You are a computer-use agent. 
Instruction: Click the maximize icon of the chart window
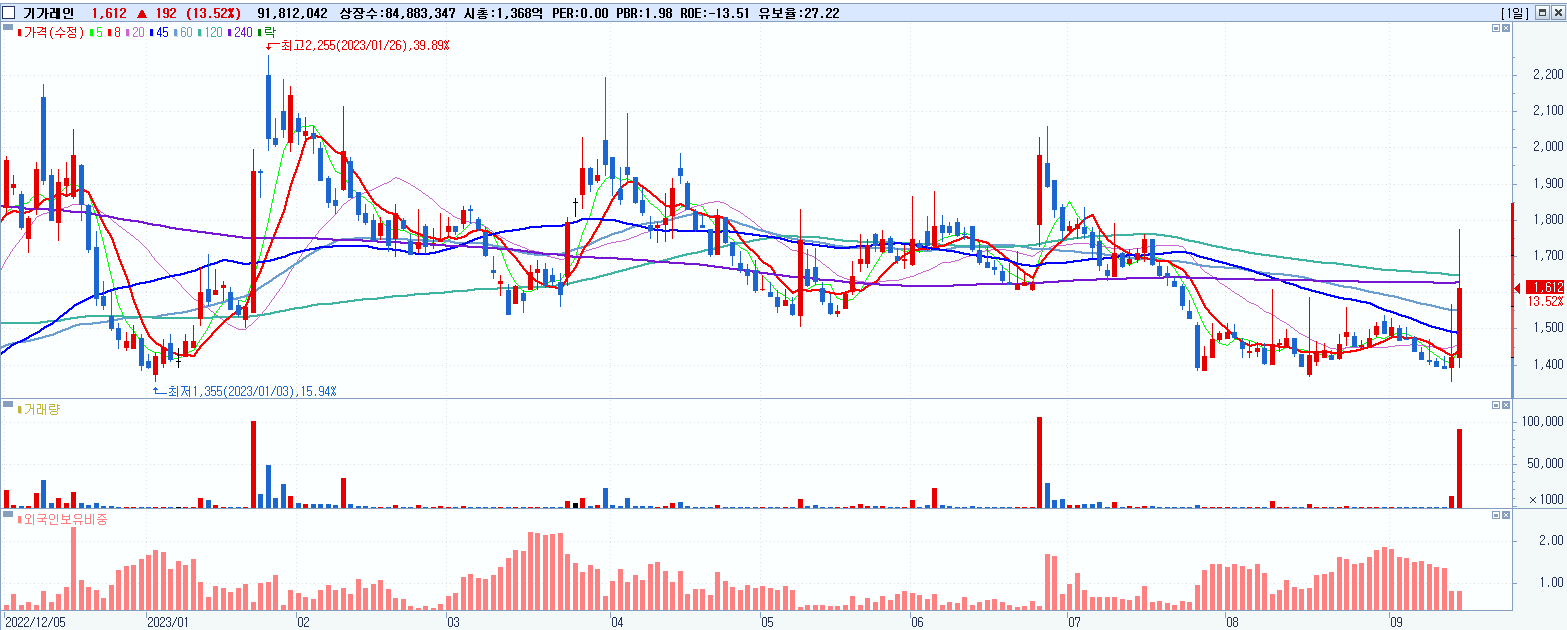point(1543,12)
